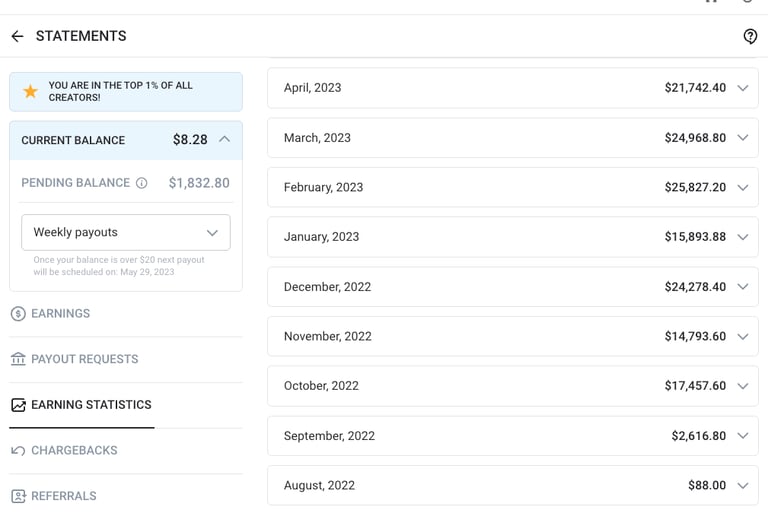Viewport: 768px width, 512px height.
Task: Click the Pending Balance info icon
Action: point(142,183)
